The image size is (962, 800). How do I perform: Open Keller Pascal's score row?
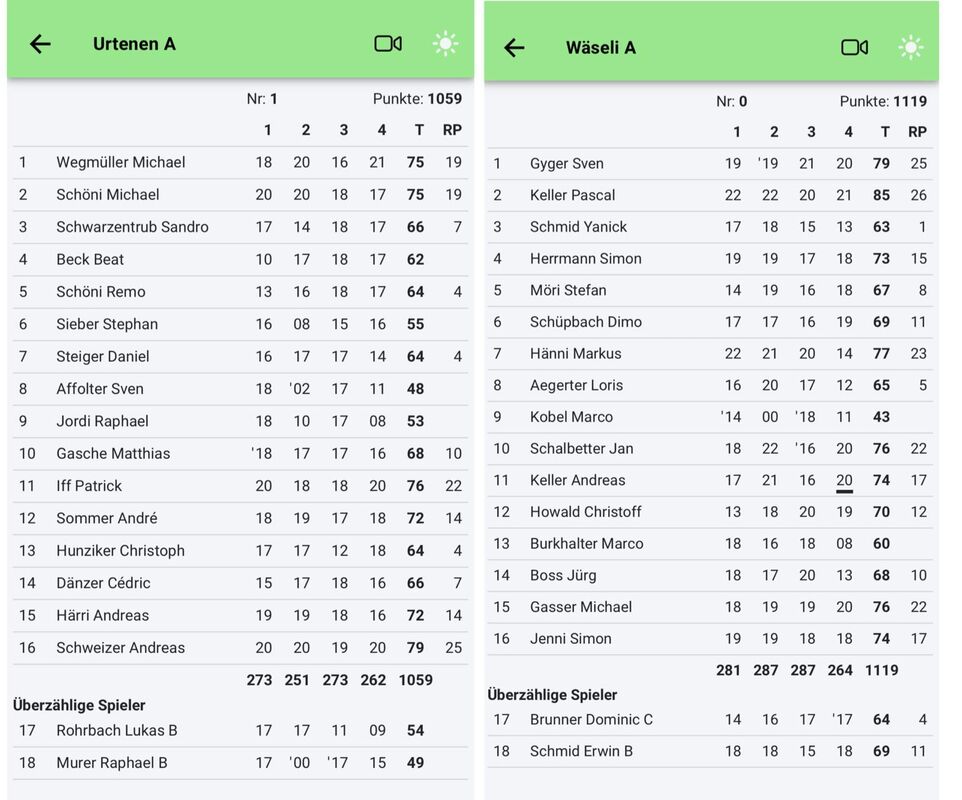573,195
